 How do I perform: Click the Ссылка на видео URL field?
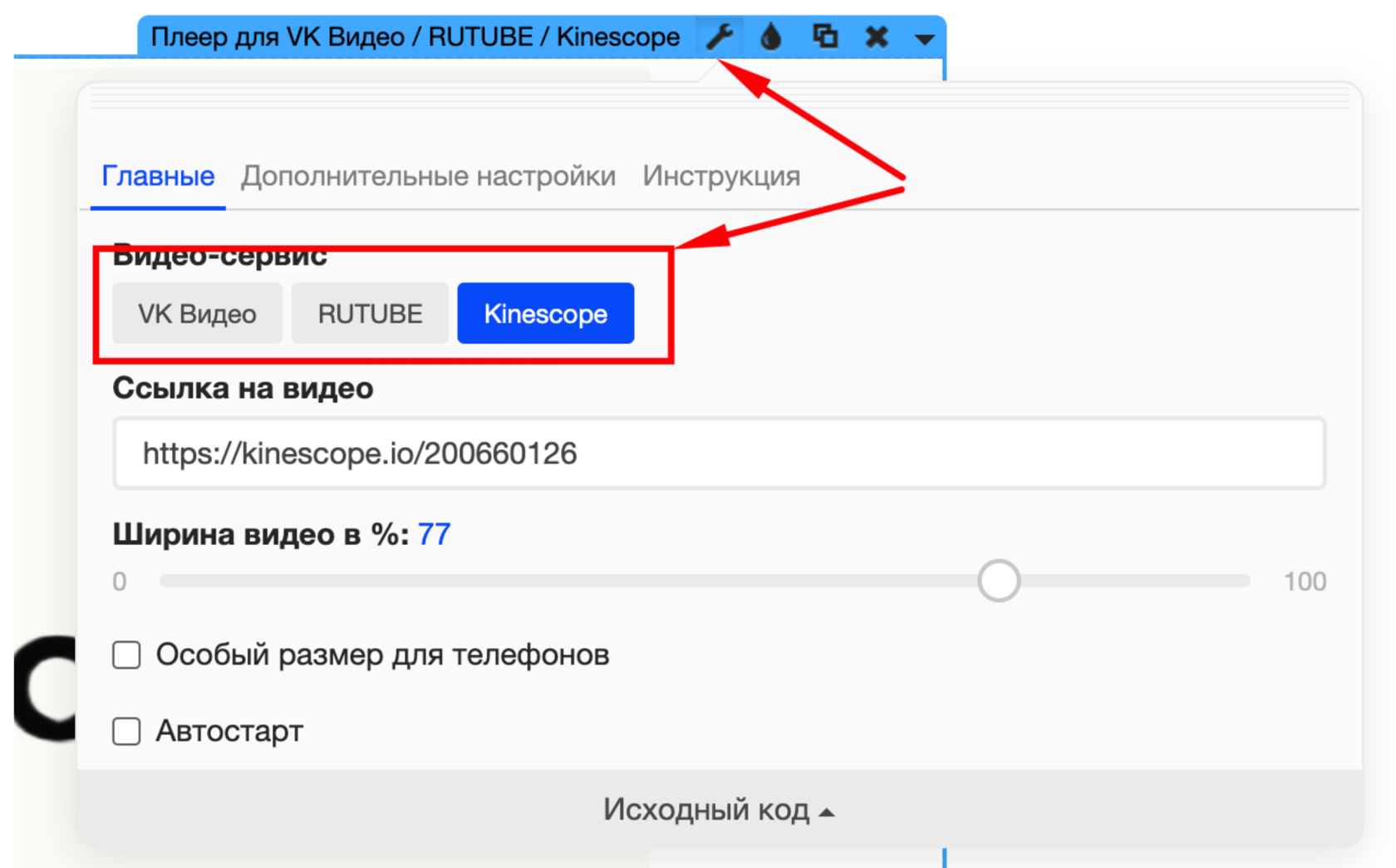[x=719, y=454]
